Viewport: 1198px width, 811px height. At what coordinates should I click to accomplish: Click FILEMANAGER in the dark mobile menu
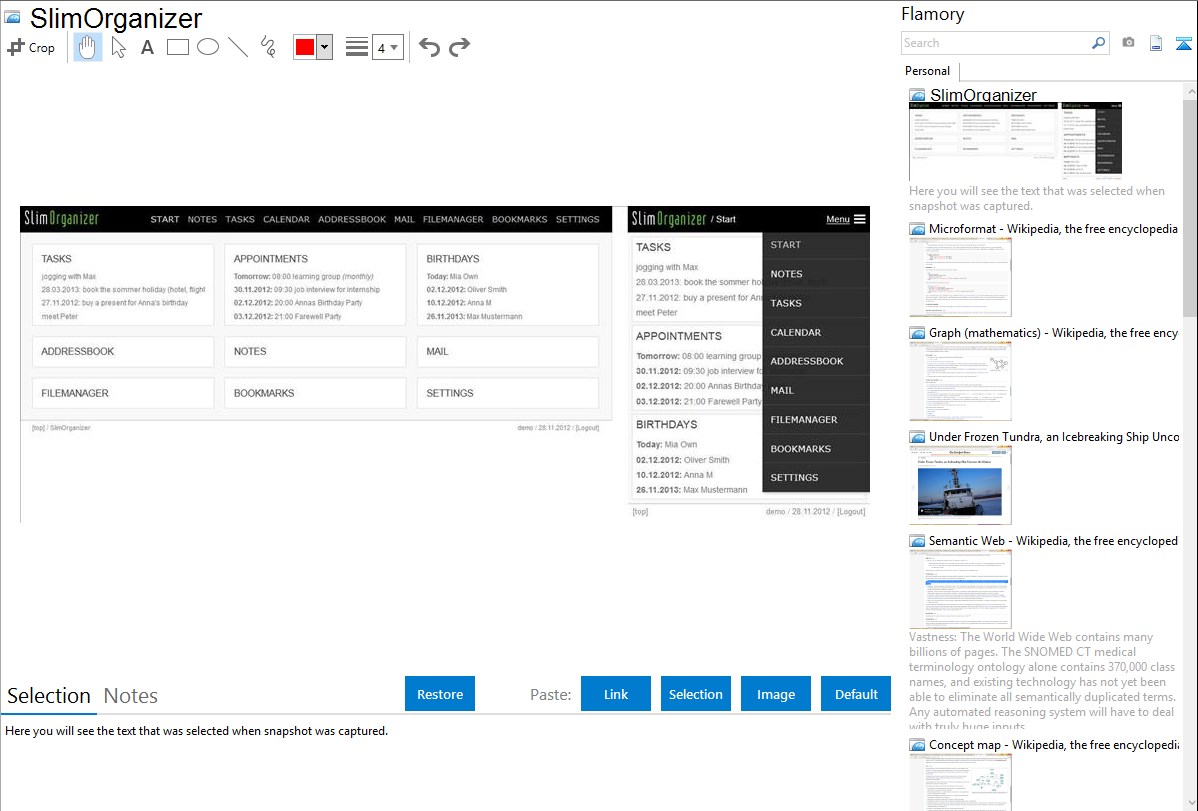pos(804,420)
